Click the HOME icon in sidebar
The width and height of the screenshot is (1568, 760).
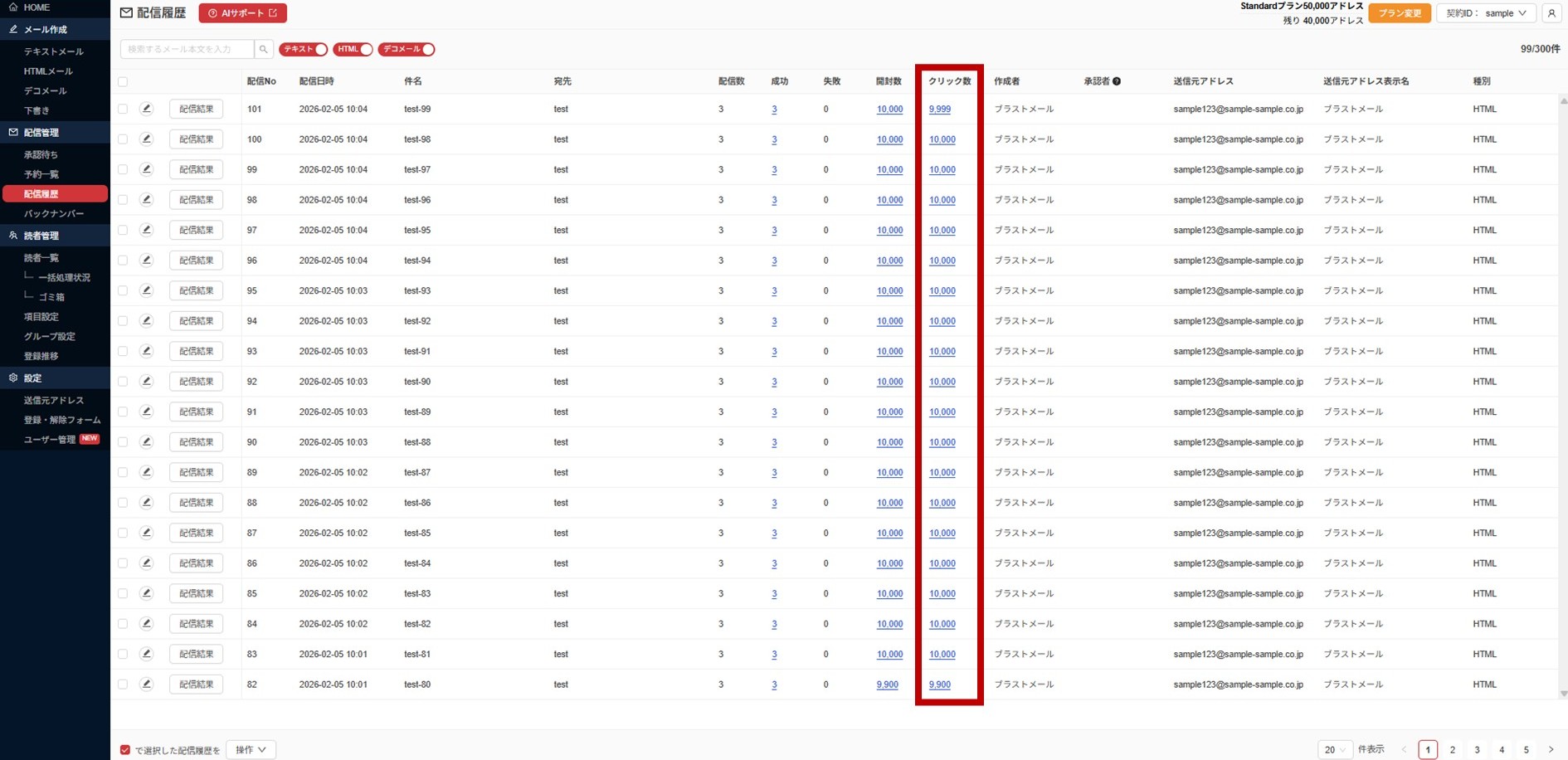(x=13, y=7)
